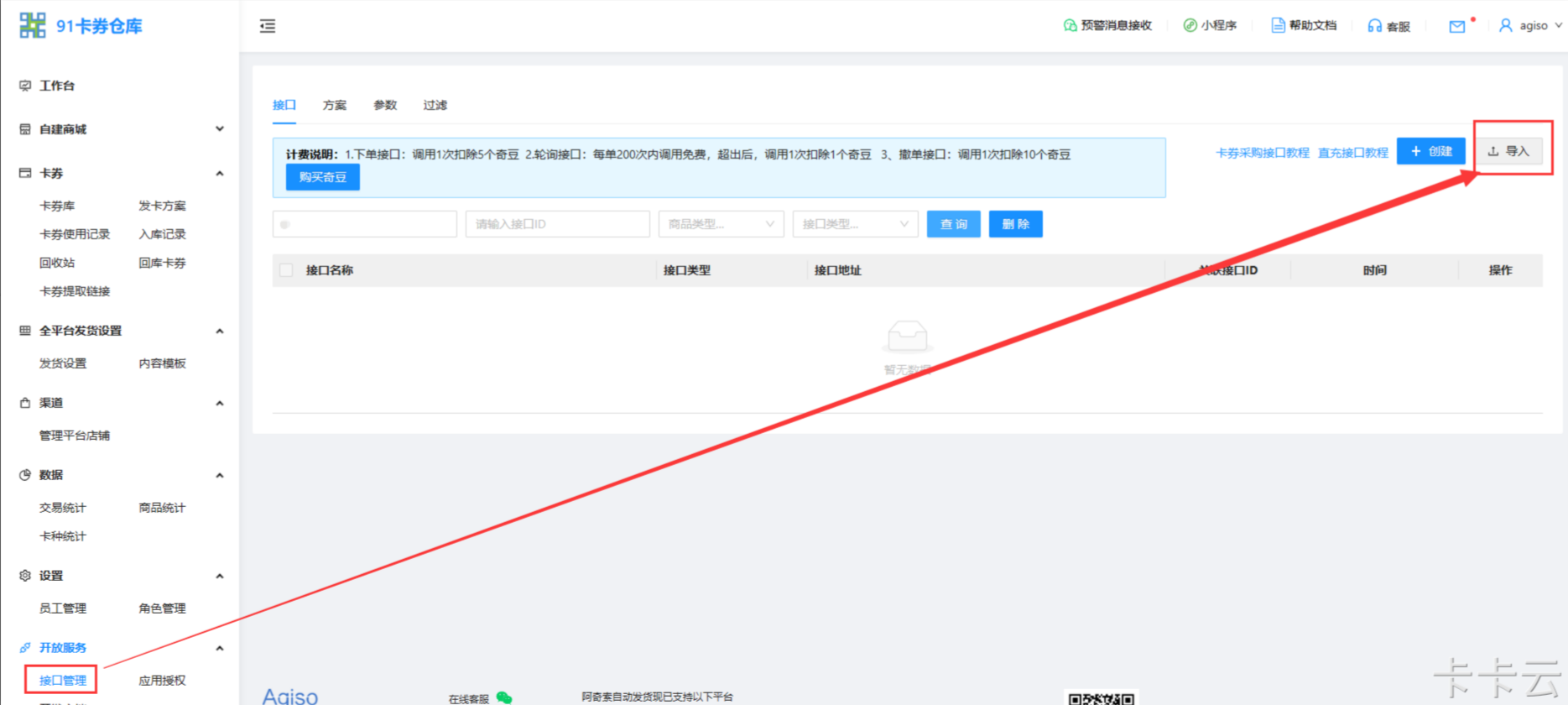Screen dimensions: 1568x705
Task: Open 商品统计 menu item
Action: pyautogui.click(x=163, y=508)
